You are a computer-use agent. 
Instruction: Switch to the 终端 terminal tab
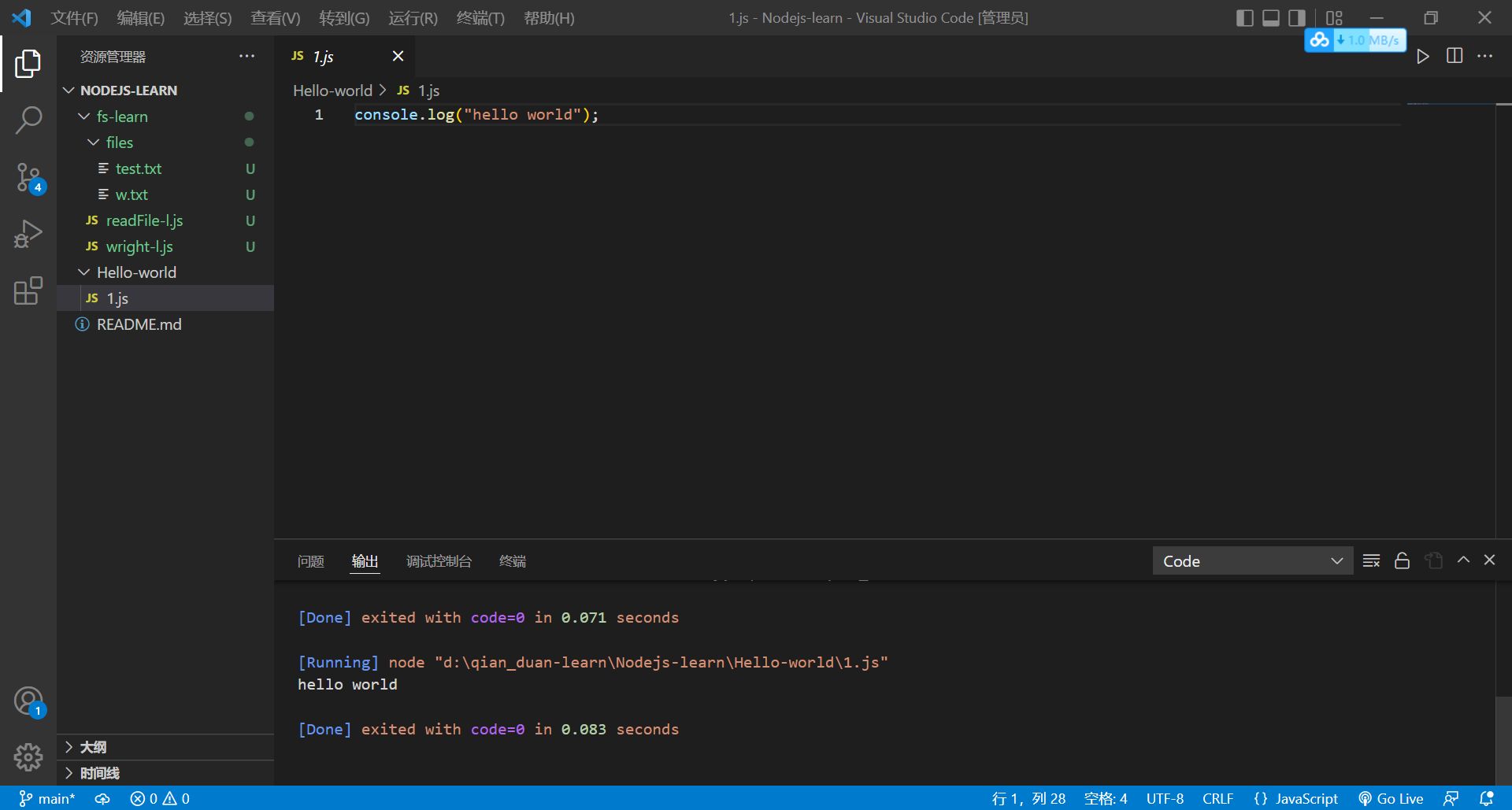(513, 561)
